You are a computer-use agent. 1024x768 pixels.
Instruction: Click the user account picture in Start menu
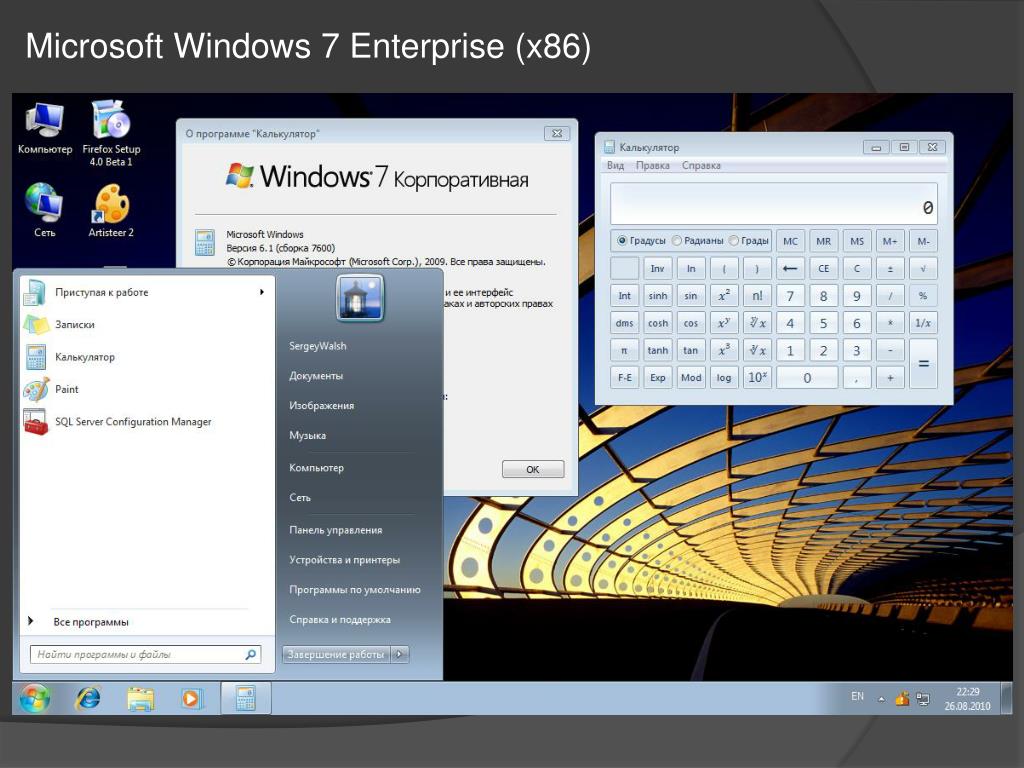pos(360,298)
